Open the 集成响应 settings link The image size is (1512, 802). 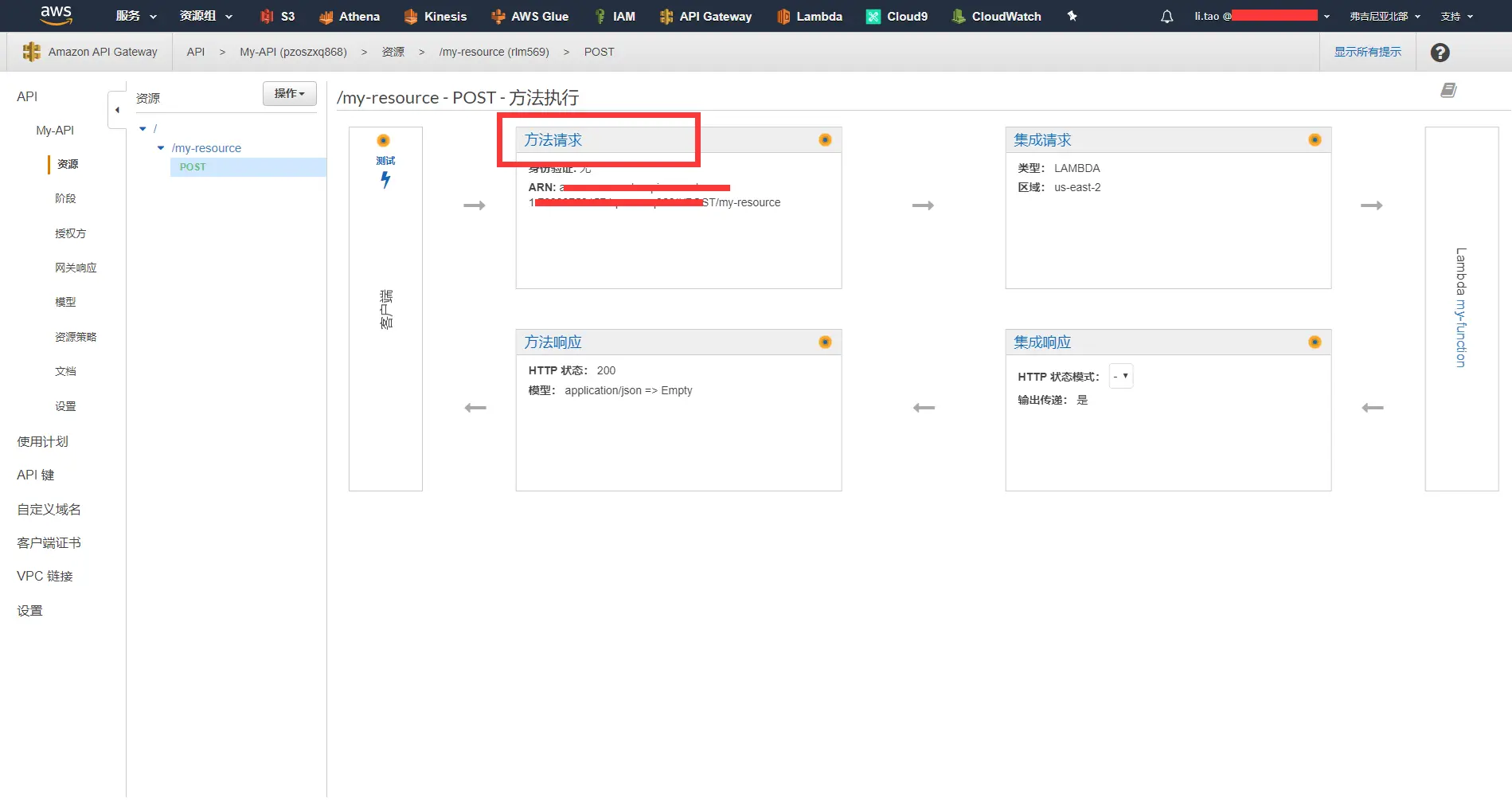coord(1042,342)
